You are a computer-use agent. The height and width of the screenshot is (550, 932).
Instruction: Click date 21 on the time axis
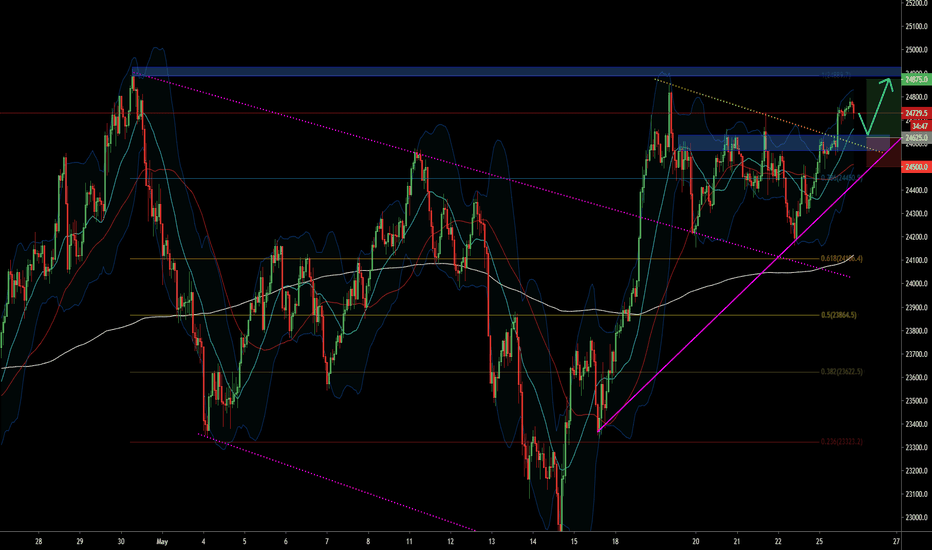click(737, 542)
